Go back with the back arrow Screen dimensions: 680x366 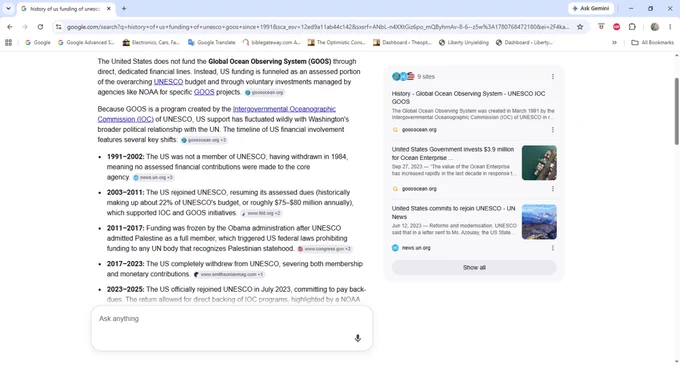pyautogui.click(x=10, y=27)
